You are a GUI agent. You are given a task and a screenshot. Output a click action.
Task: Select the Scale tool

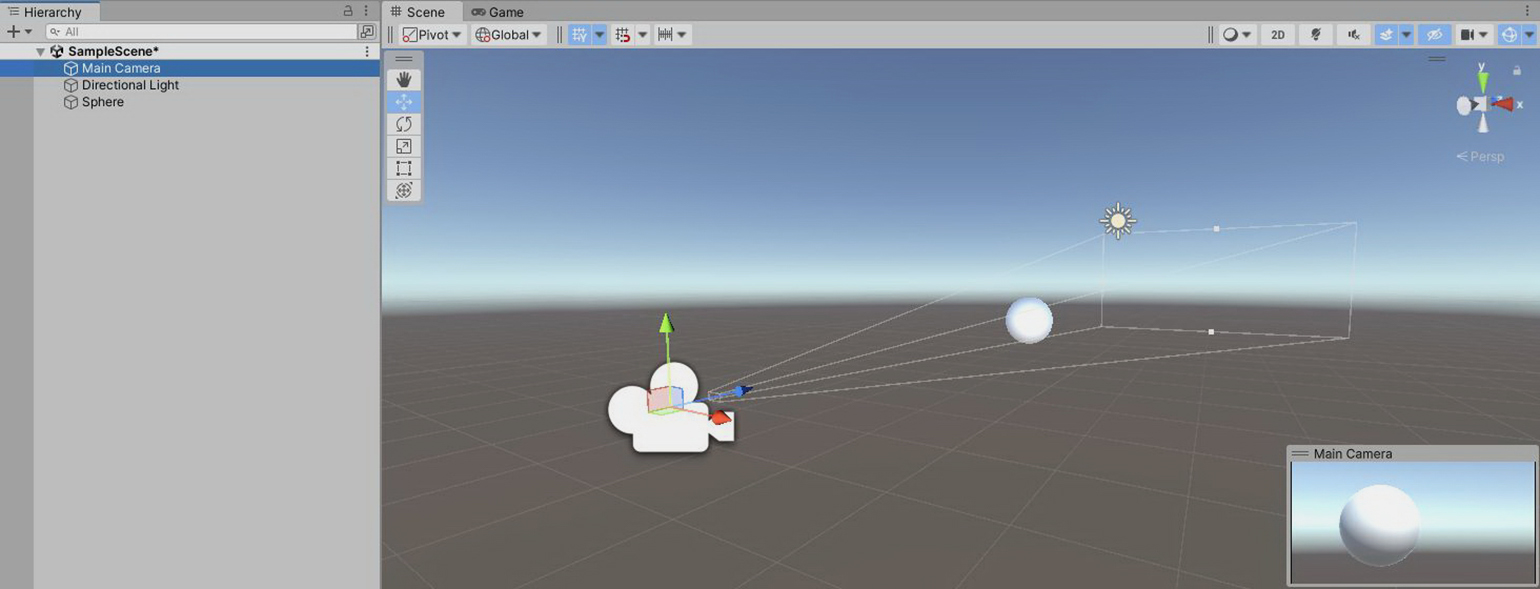point(404,146)
